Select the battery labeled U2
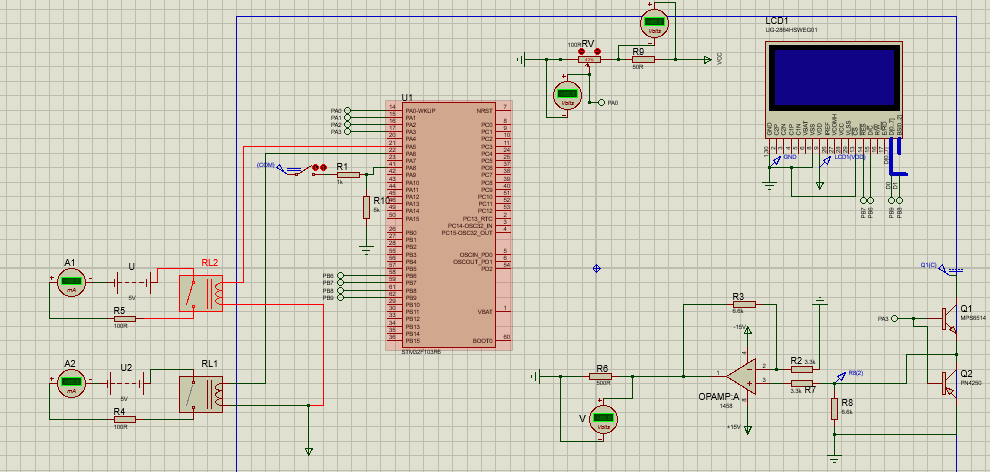 point(126,382)
